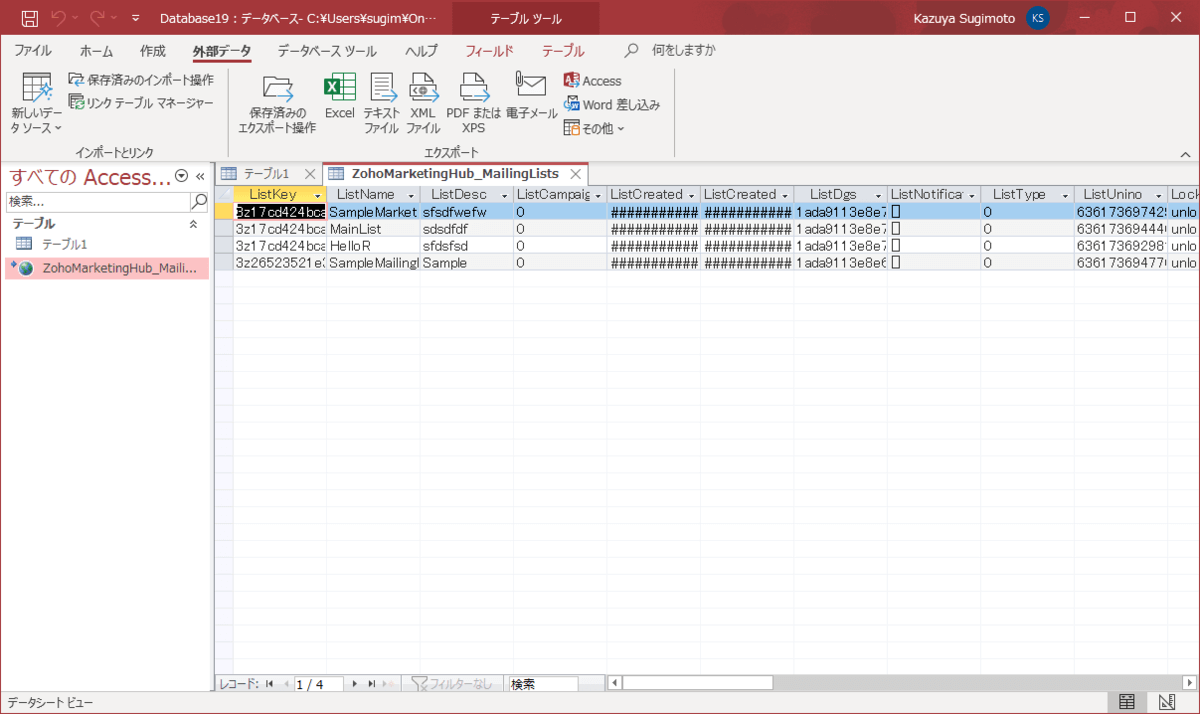The width and height of the screenshot is (1200, 714).
Task: Open saved import operations
Action: (x=140, y=80)
